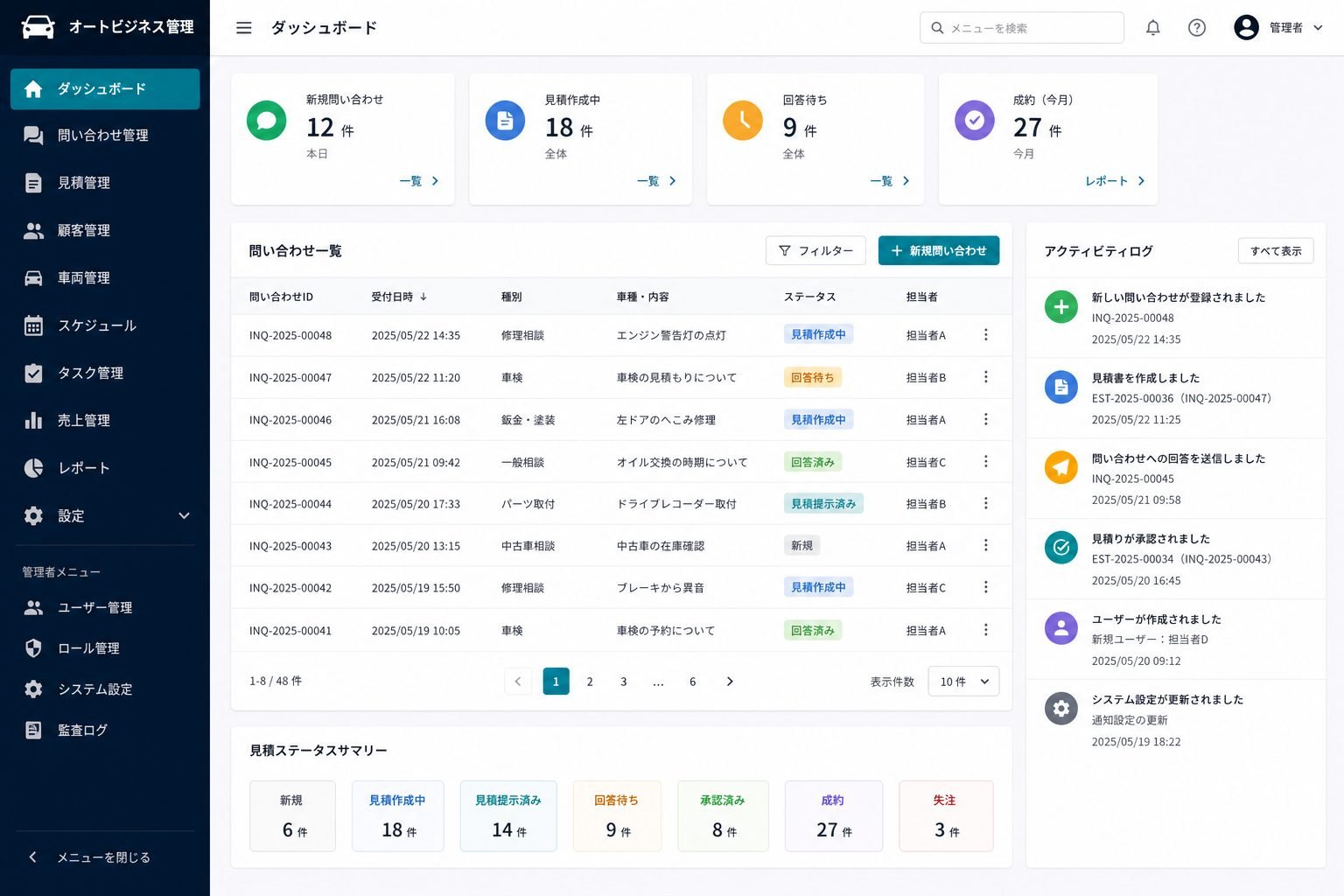This screenshot has width=1344, height=896.
Task: Select 車両管理 sidebar item
Action: [x=105, y=278]
